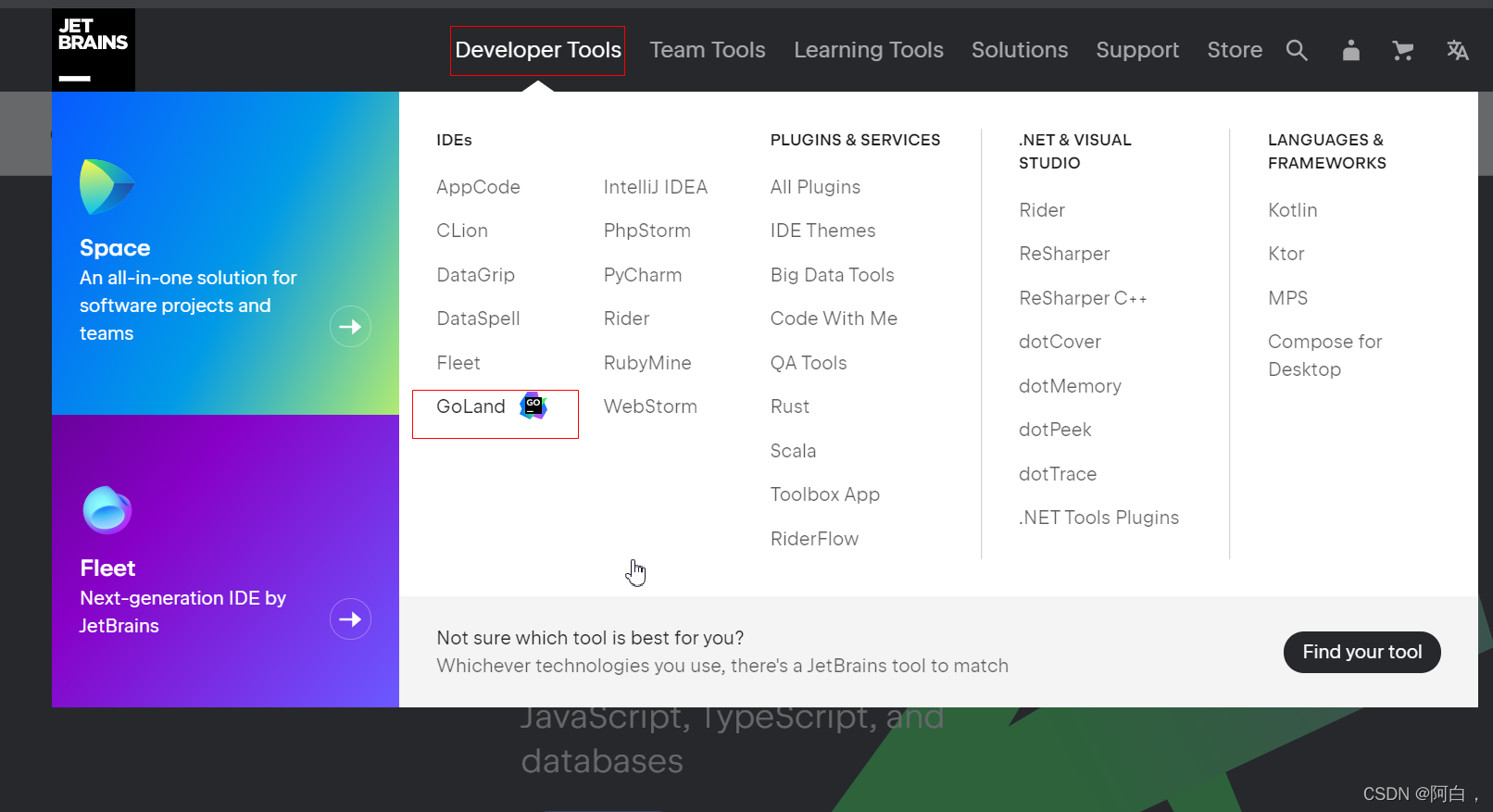
Task: Open the RiderFlow link
Action: (x=814, y=539)
